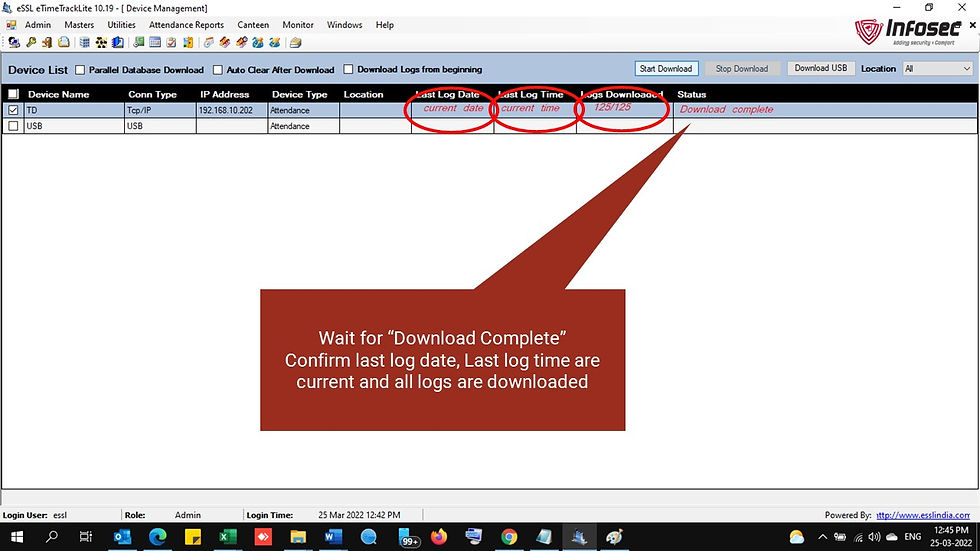Open the Admin menu

click(x=38, y=25)
